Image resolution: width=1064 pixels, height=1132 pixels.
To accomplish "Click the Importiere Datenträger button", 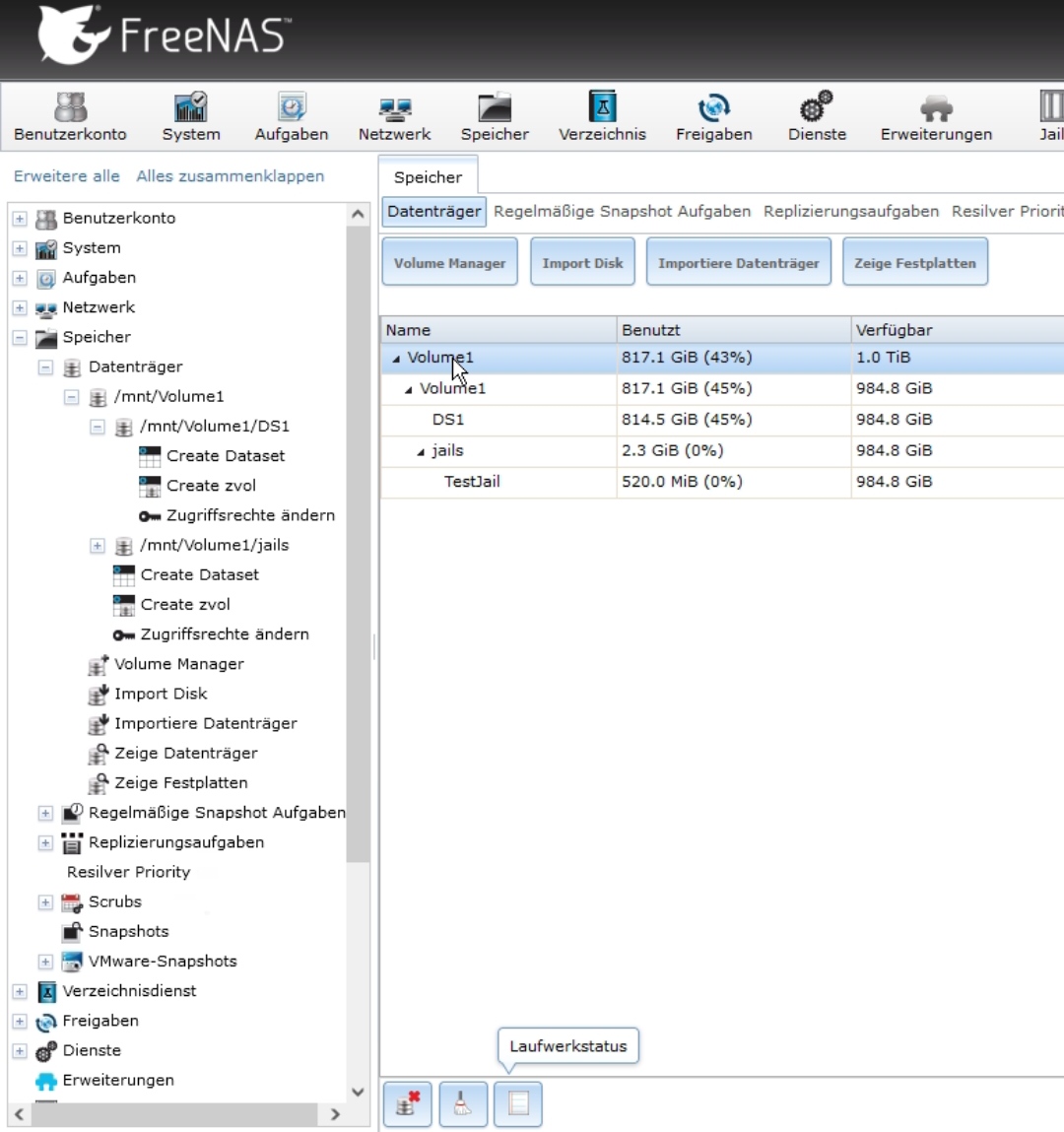I will pos(739,262).
